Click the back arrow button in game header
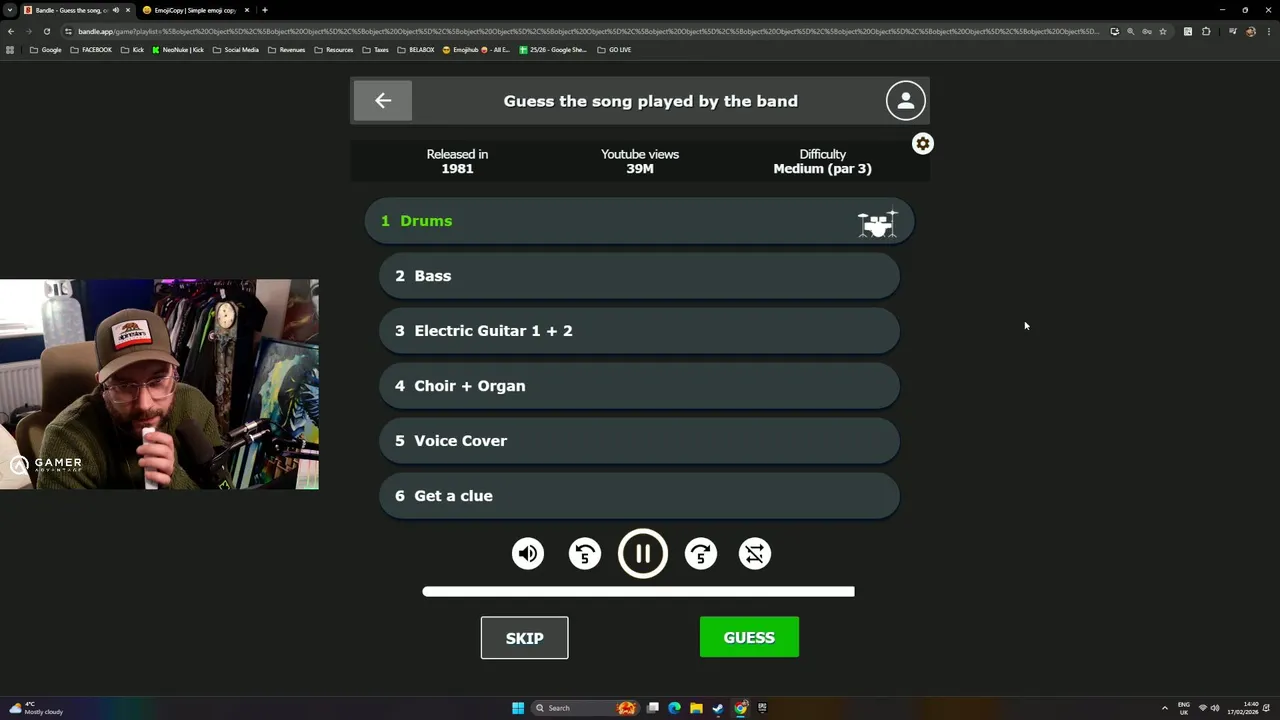This screenshot has height=720, width=1280. pos(383,101)
